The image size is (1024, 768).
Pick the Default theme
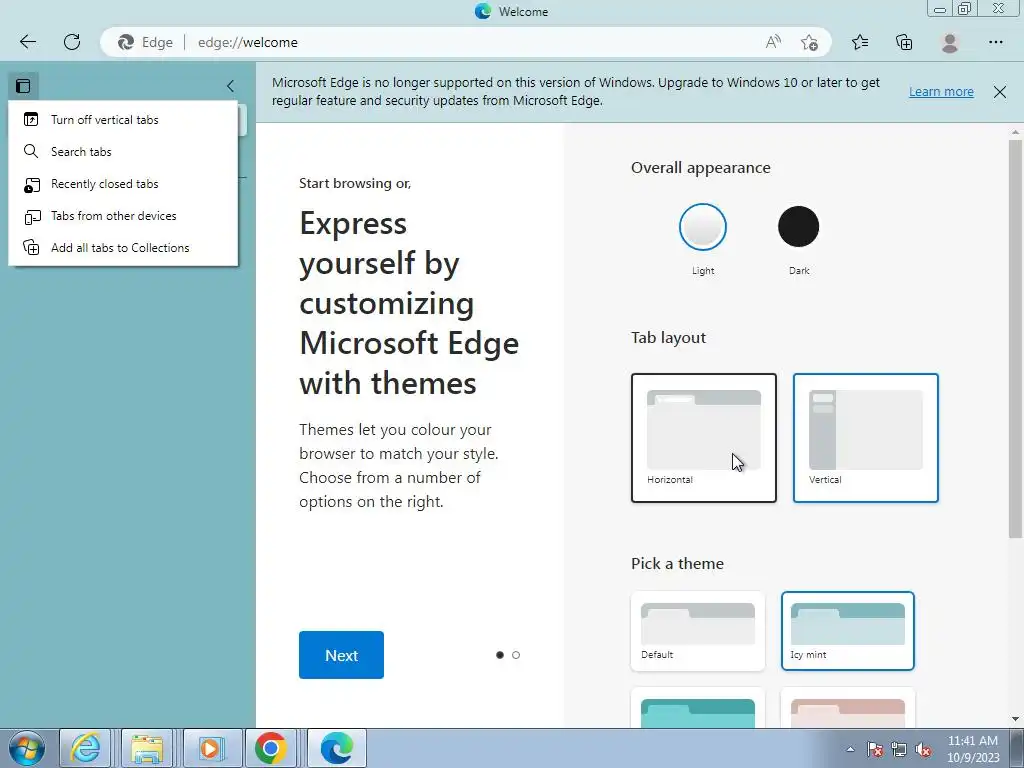[x=697, y=631]
